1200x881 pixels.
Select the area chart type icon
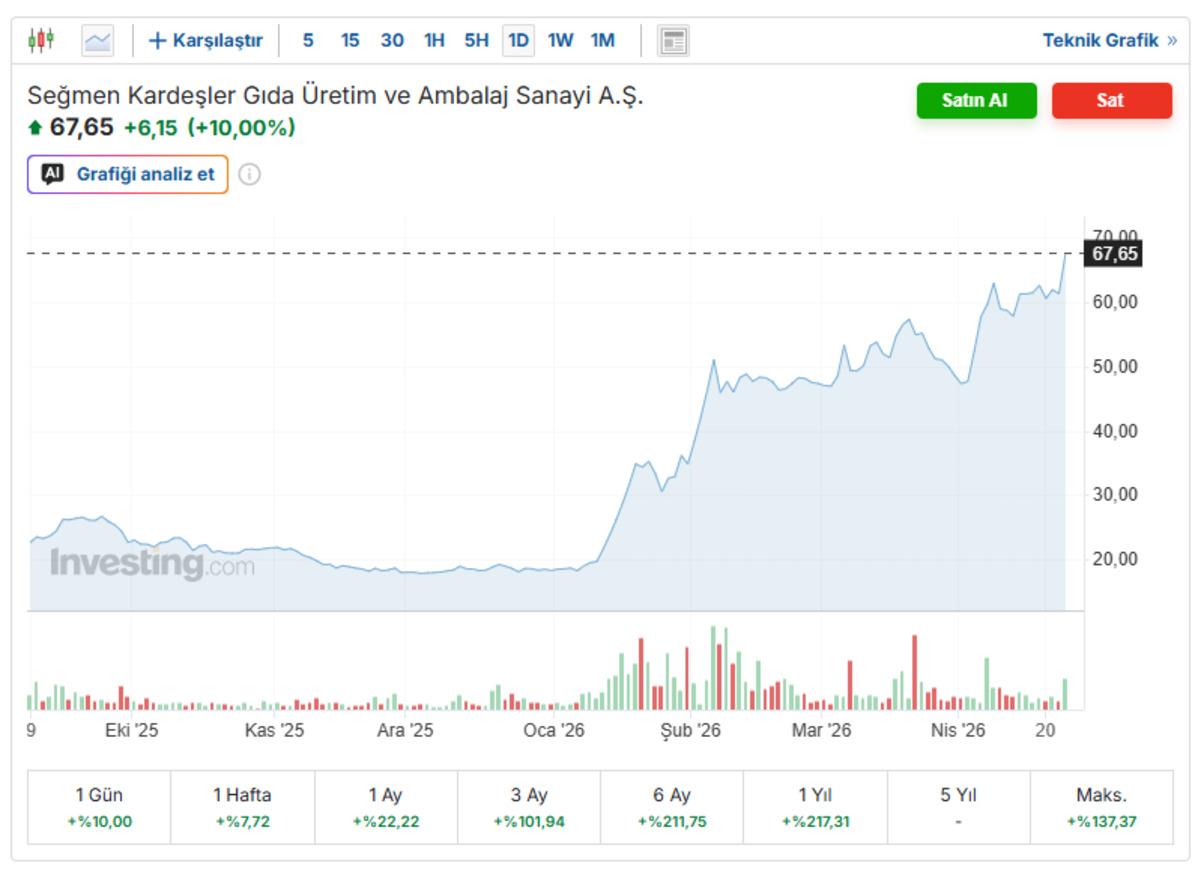click(97, 41)
